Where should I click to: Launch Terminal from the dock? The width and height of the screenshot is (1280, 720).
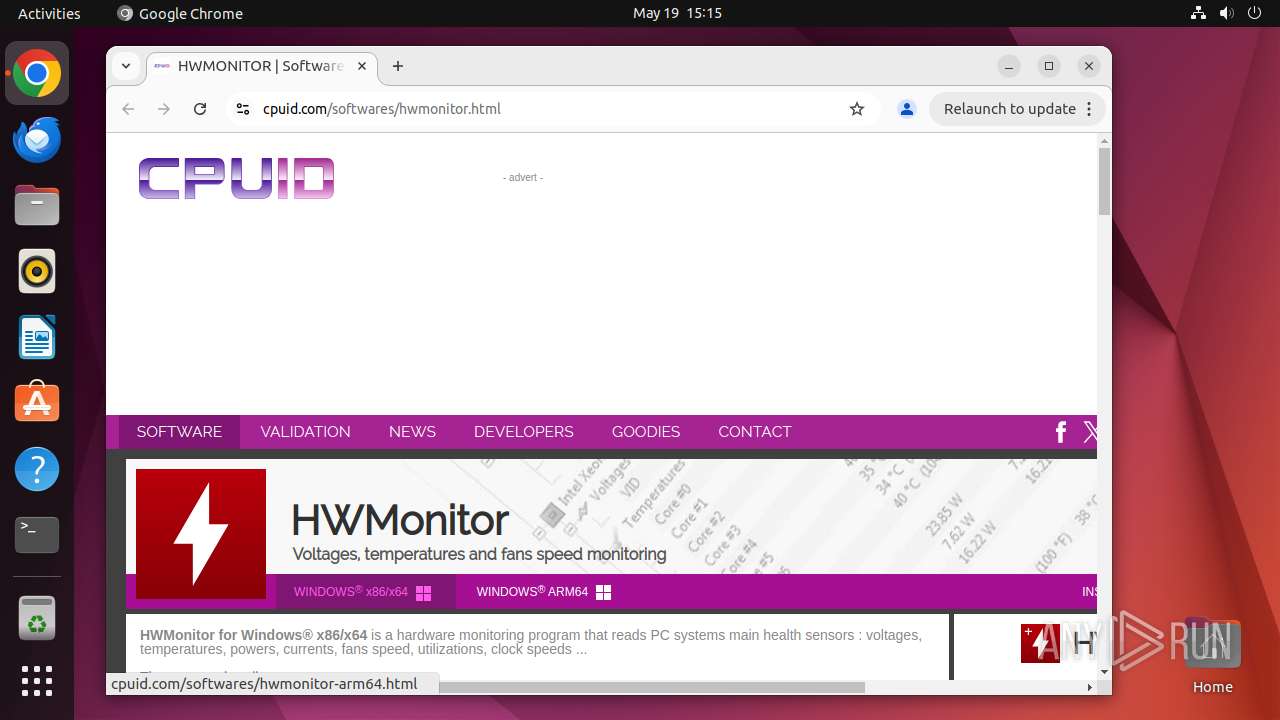37,535
